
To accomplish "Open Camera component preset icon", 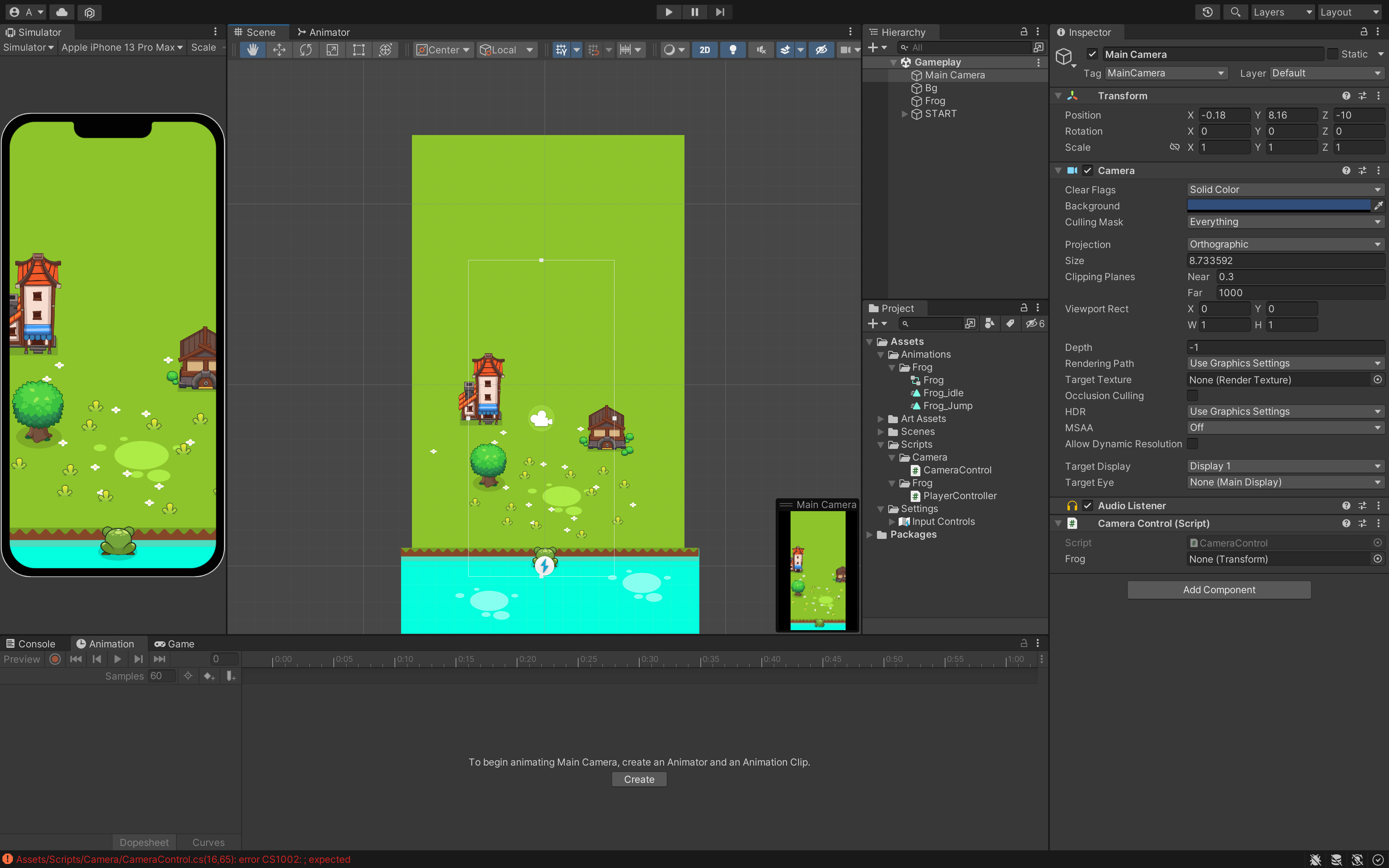I will [1362, 170].
